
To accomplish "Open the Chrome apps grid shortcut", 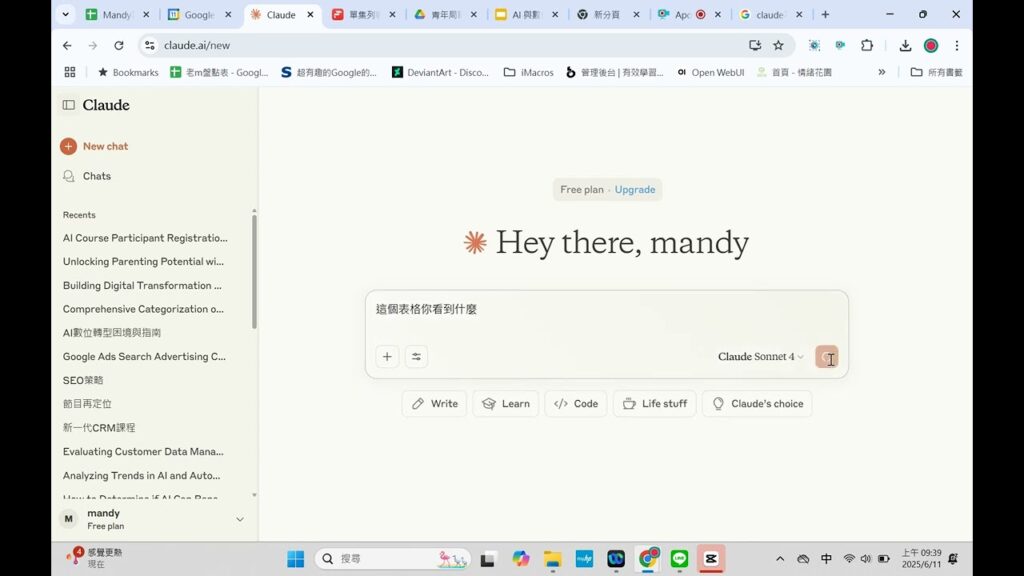I will coord(70,72).
